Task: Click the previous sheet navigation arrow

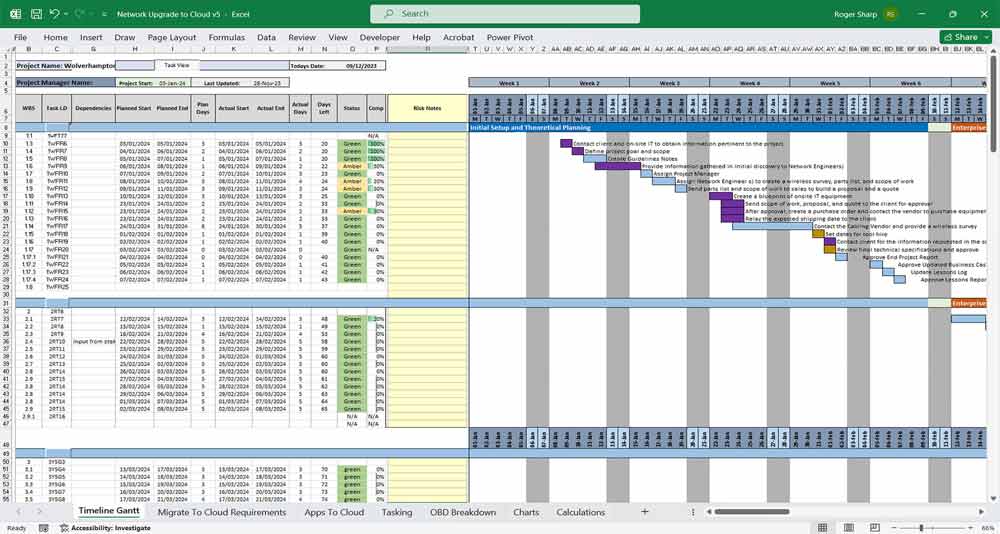Action: point(18,512)
